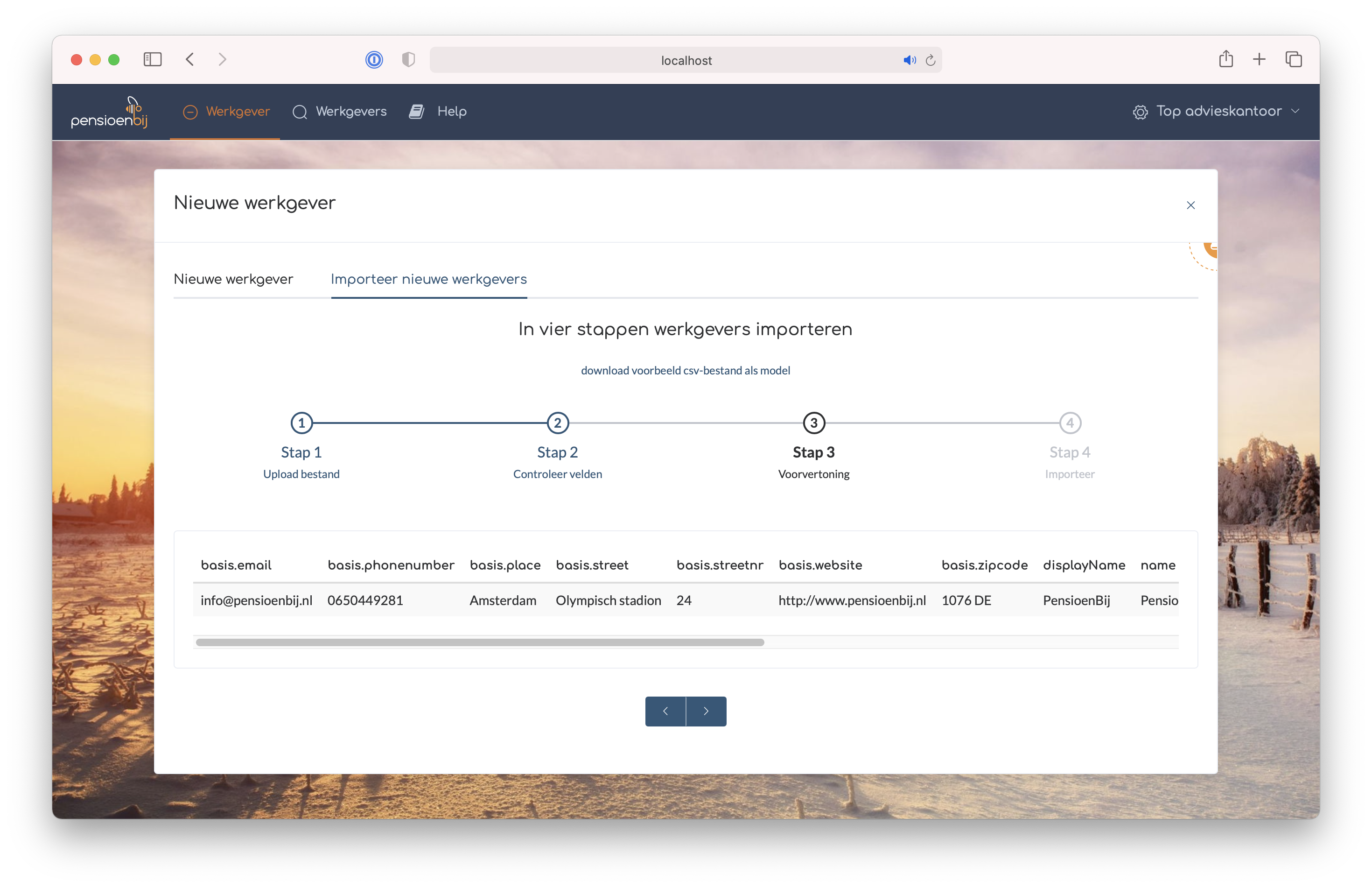Click the PensioenBij displayName cell
Image resolution: width=1372 pixels, height=888 pixels.
pos(1076,600)
